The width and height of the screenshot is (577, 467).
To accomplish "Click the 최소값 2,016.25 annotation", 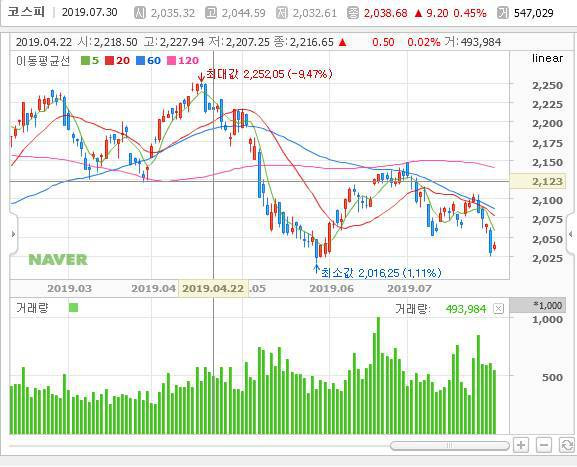I will (380, 273).
